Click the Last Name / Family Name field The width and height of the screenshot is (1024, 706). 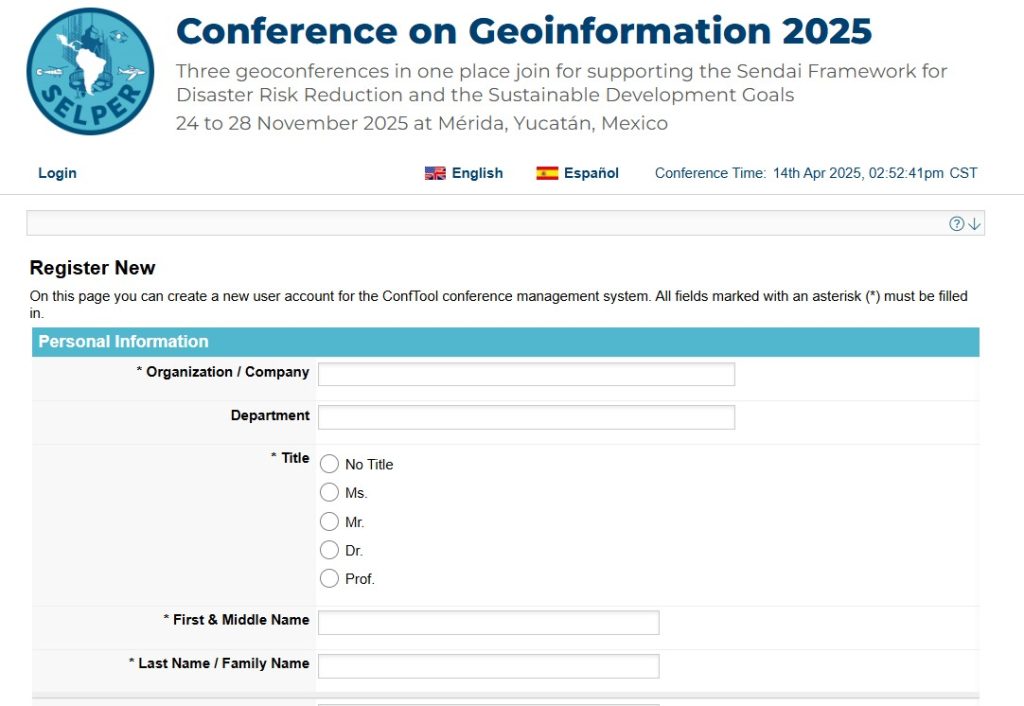pos(488,666)
